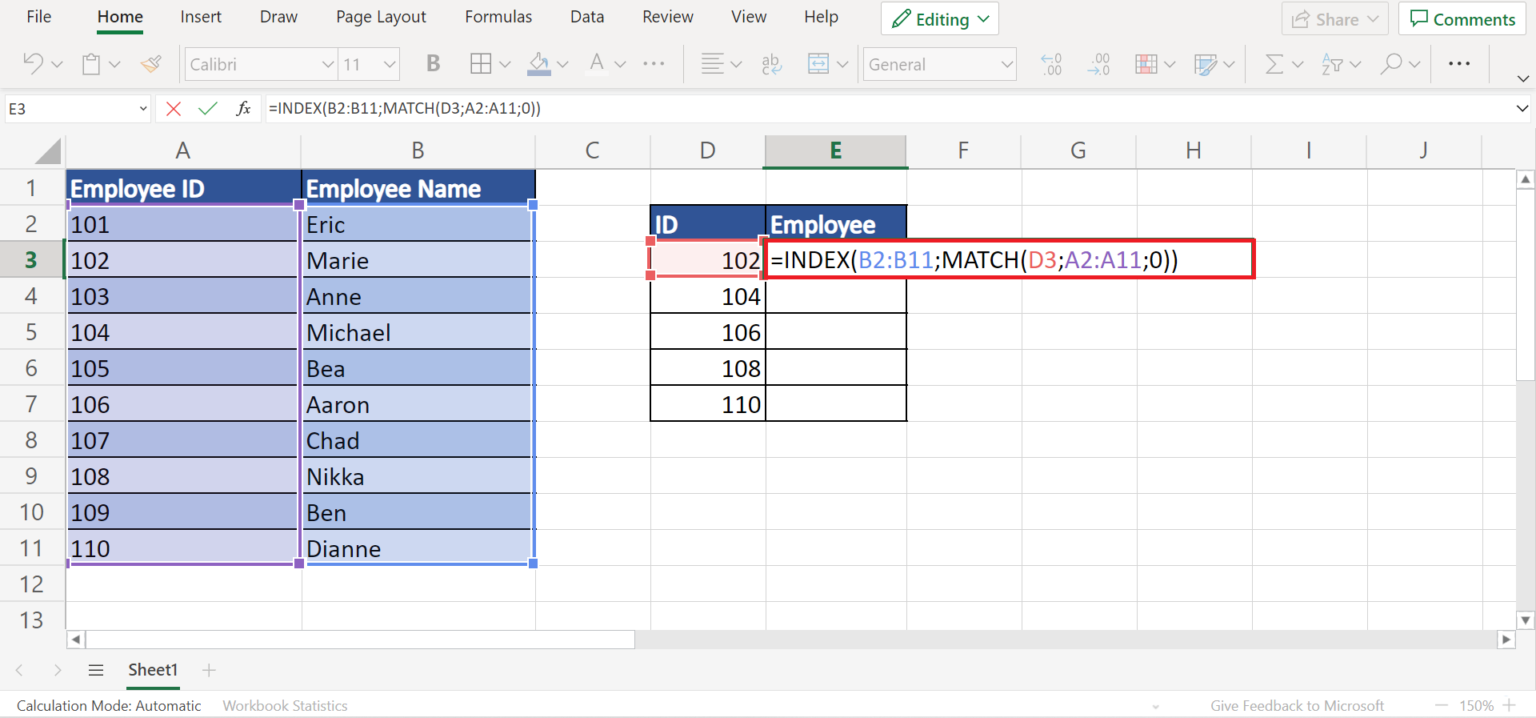The width and height of the screenshot is (1536, 718).
Task: Click the Increase Decimal icon
Action: (1051, 63)
